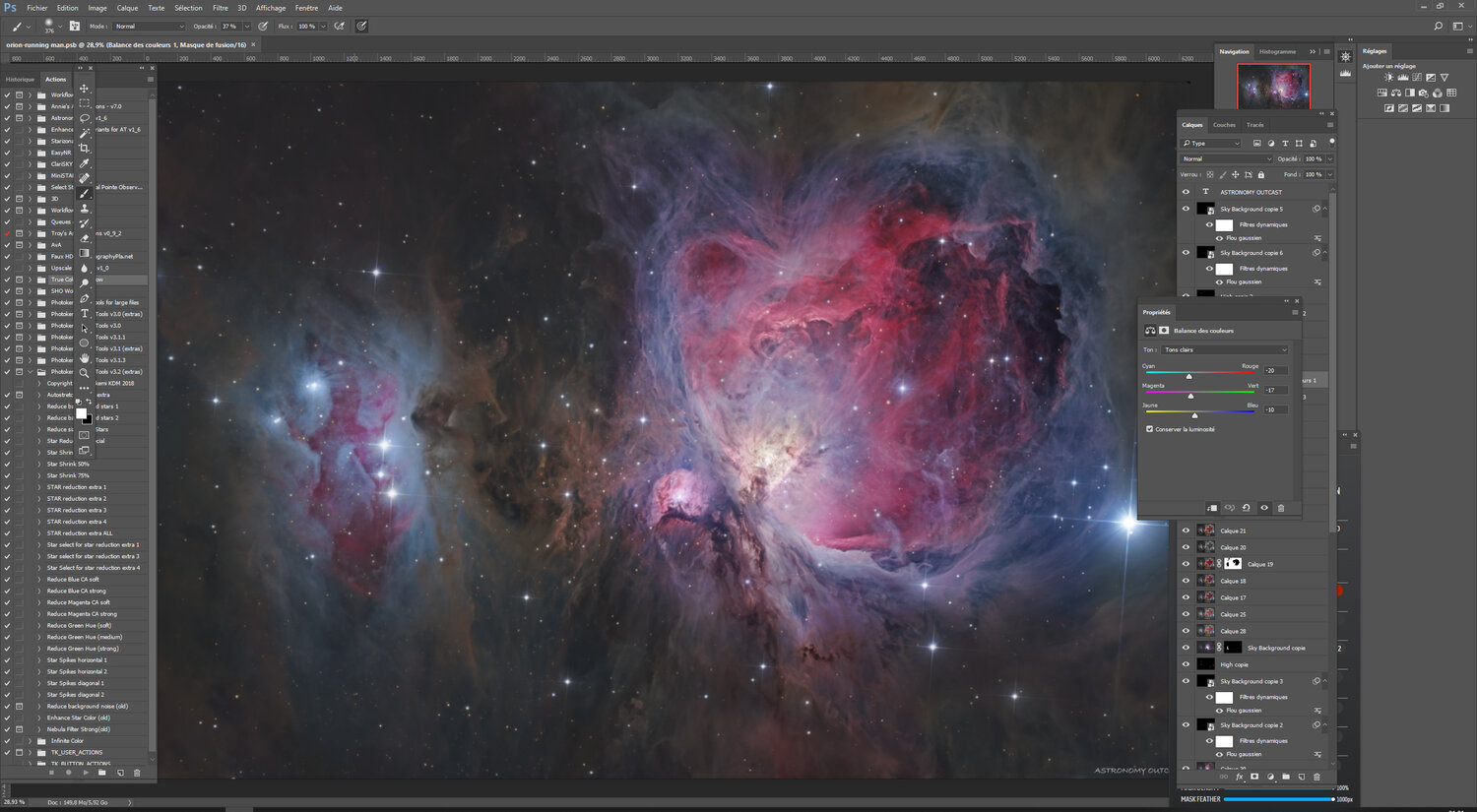Open the Fichier menu
This screenshot has width=1477, height=812.
point(37,8)
